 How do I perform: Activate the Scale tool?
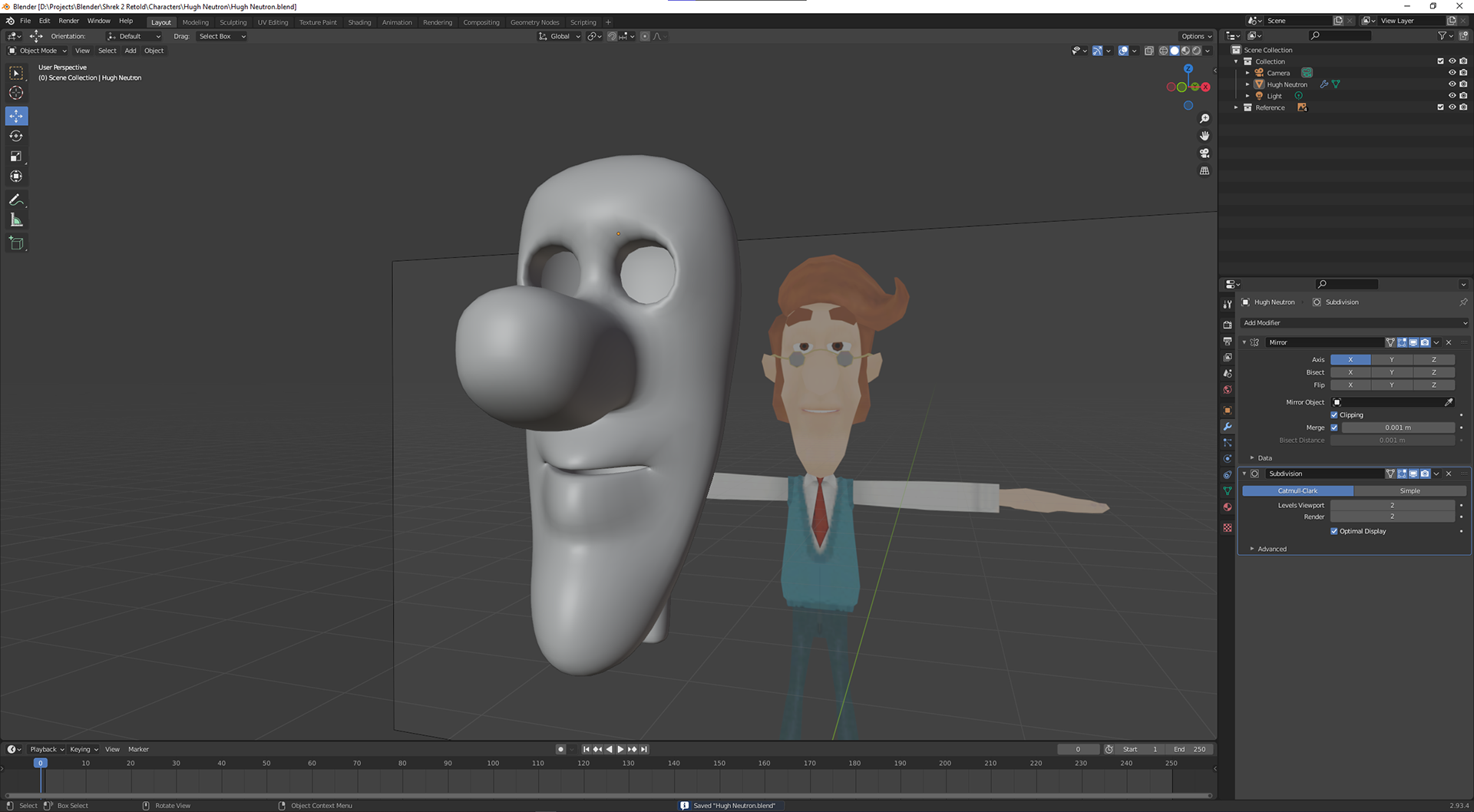point(16,156)
